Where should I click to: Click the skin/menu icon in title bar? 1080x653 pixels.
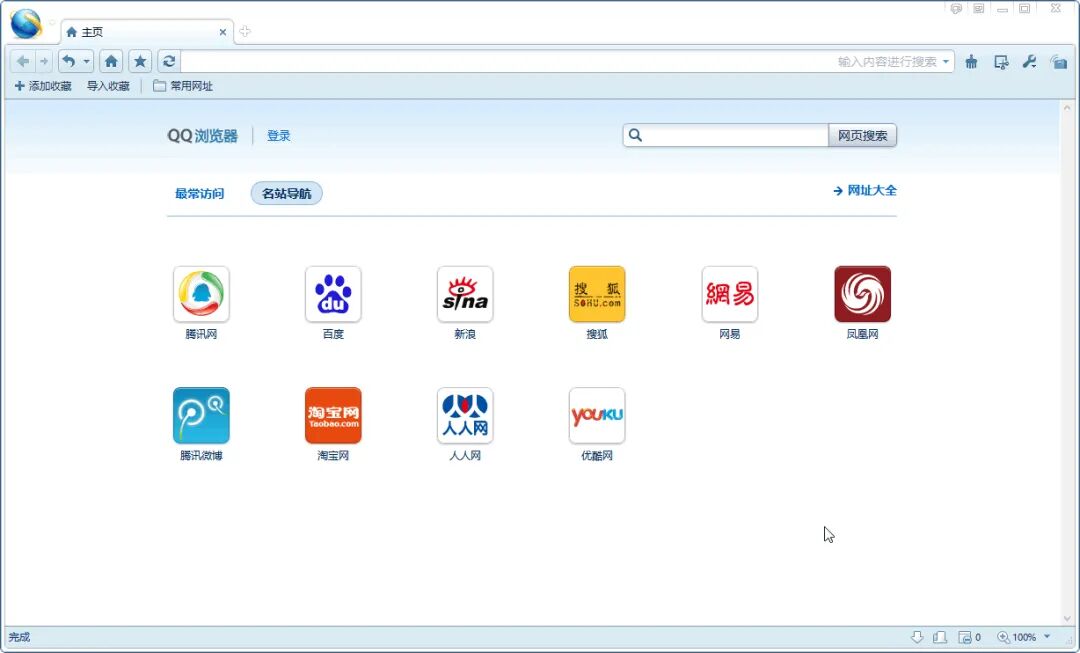978,9
